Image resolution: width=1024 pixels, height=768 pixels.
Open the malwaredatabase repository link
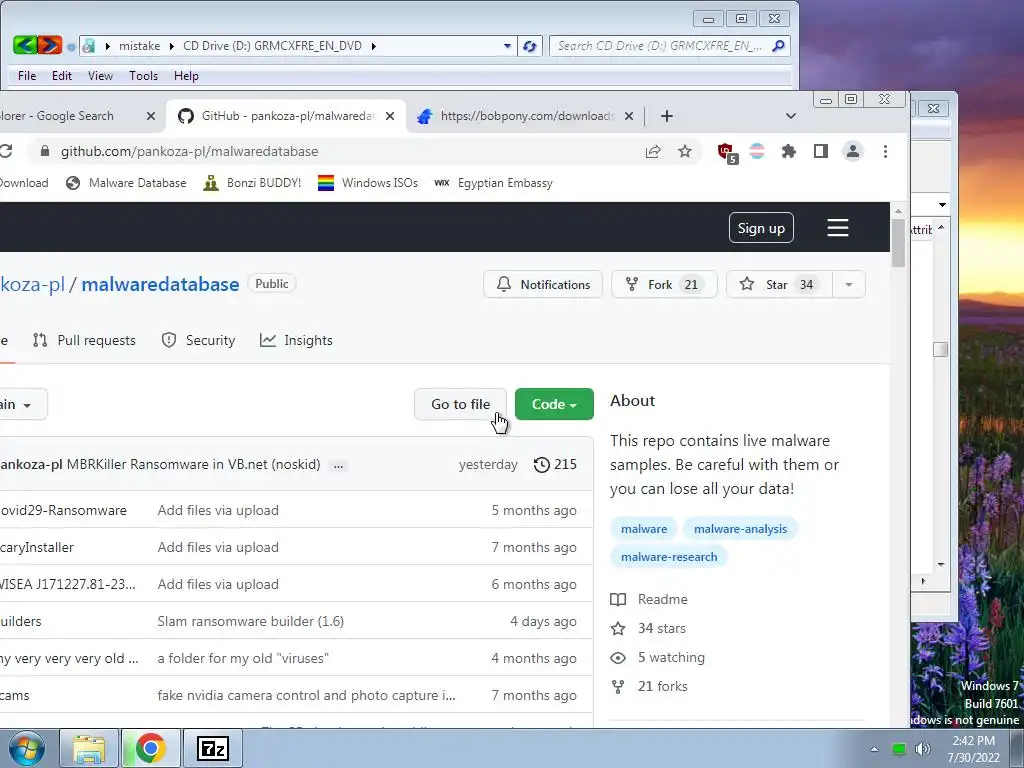coord(160,284)
